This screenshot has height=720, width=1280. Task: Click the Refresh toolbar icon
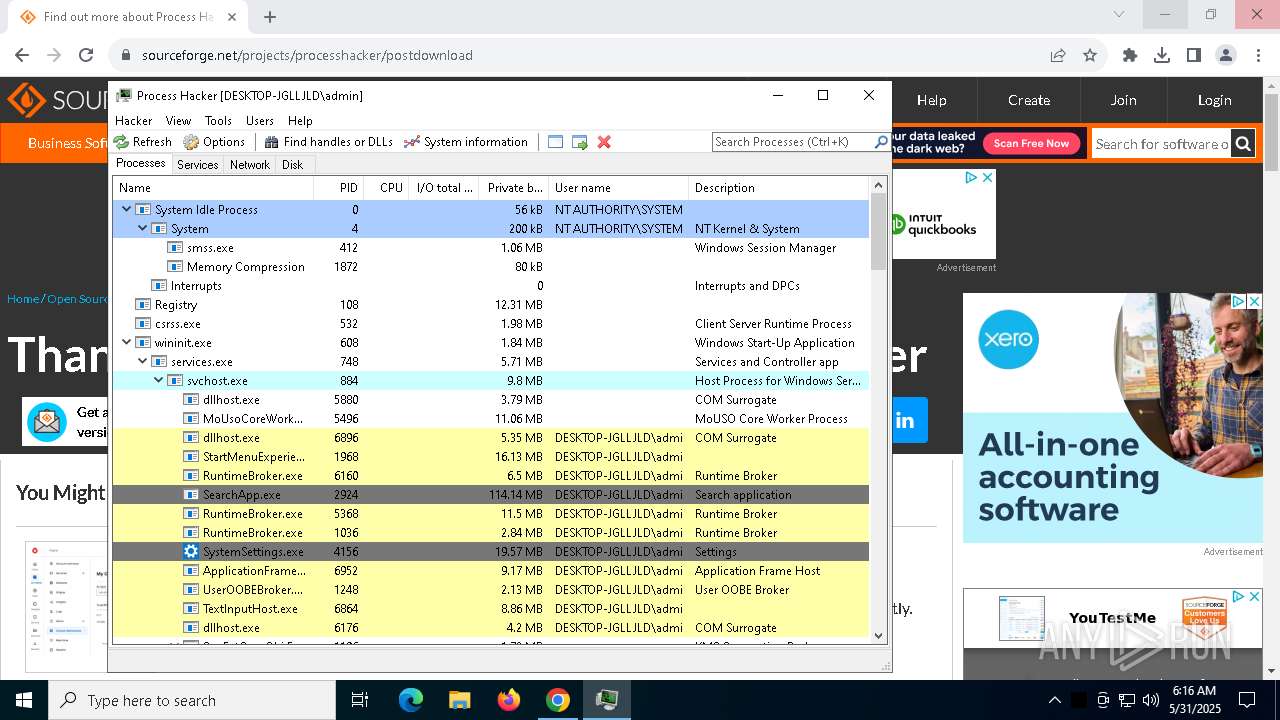click(122, 142)
